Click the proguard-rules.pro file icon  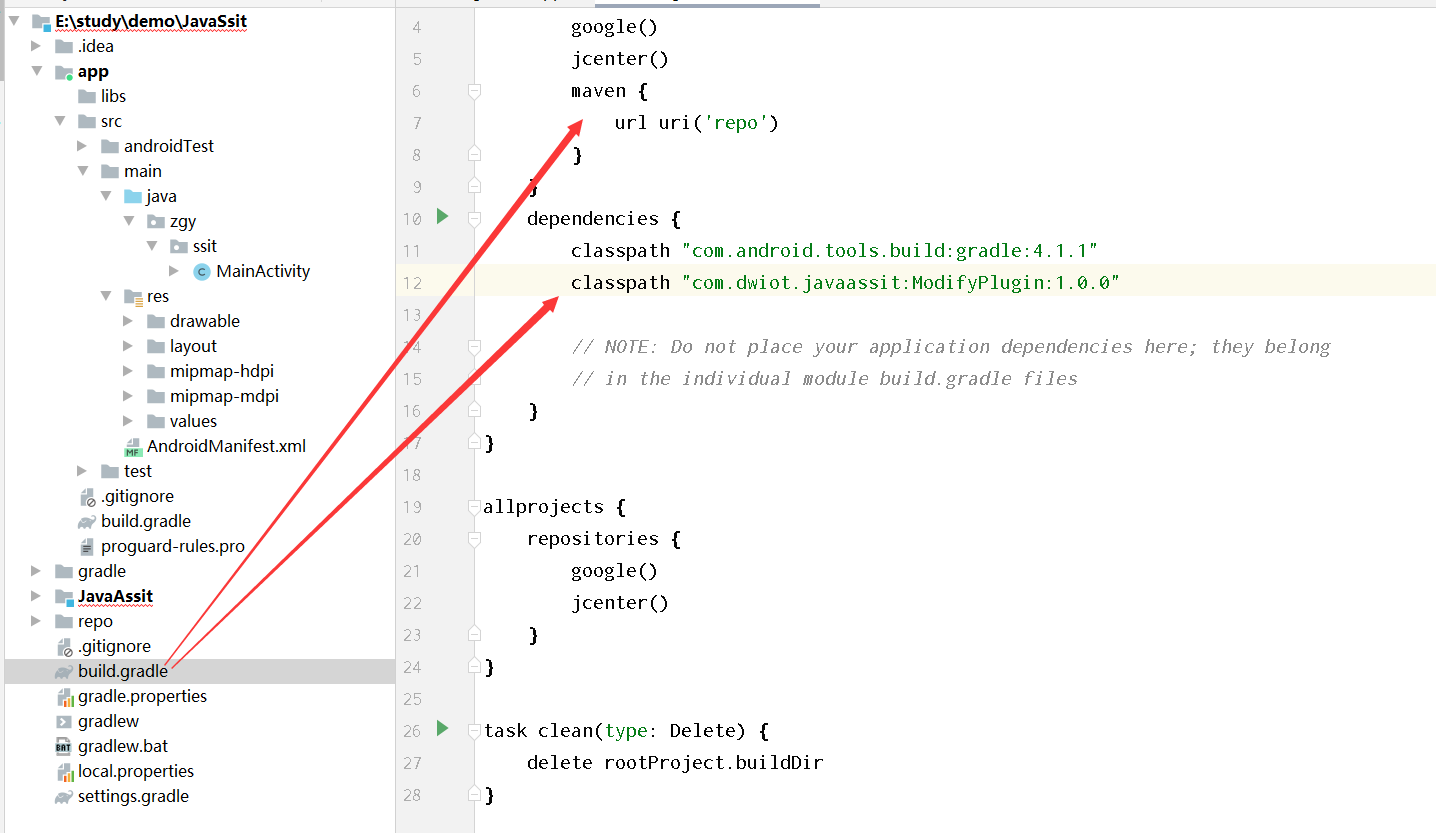[87, 546]
